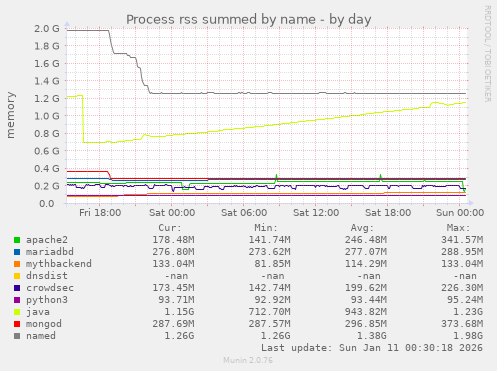This screenshot has width=497, height=371.
Task: Select the mongod legend label
Action: (x=44, y=324)
